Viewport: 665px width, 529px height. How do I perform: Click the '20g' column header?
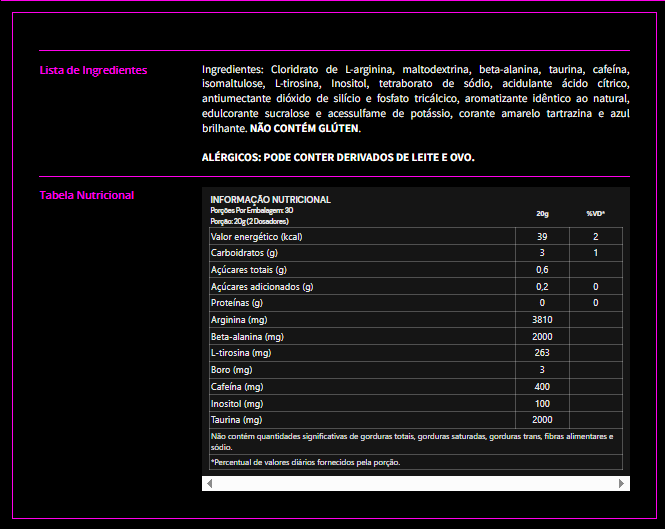click(x=542, y=213)
